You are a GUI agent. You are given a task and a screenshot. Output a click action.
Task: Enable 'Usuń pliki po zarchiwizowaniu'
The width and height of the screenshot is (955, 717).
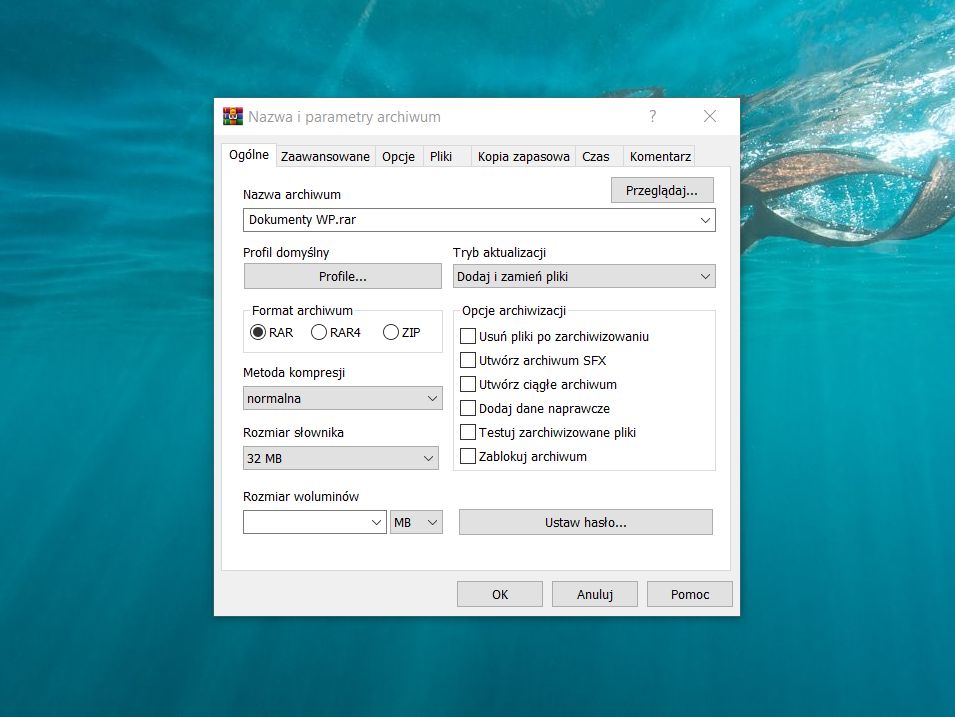pyautogui.click(x=467, y=336)
